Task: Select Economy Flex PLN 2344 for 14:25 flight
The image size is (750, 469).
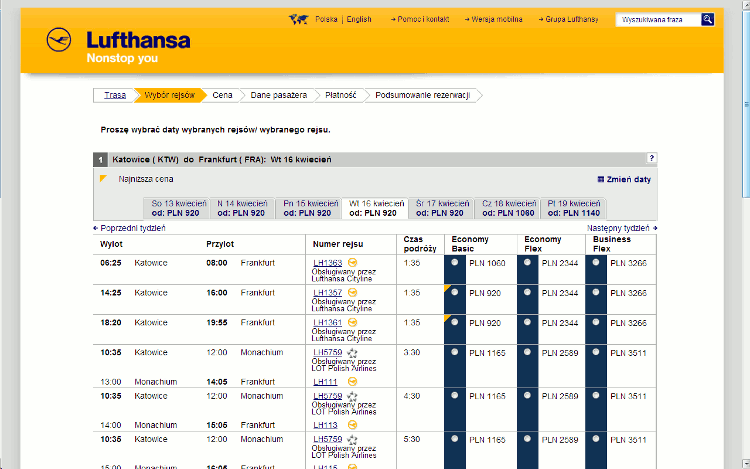Action: coord(527,292)
